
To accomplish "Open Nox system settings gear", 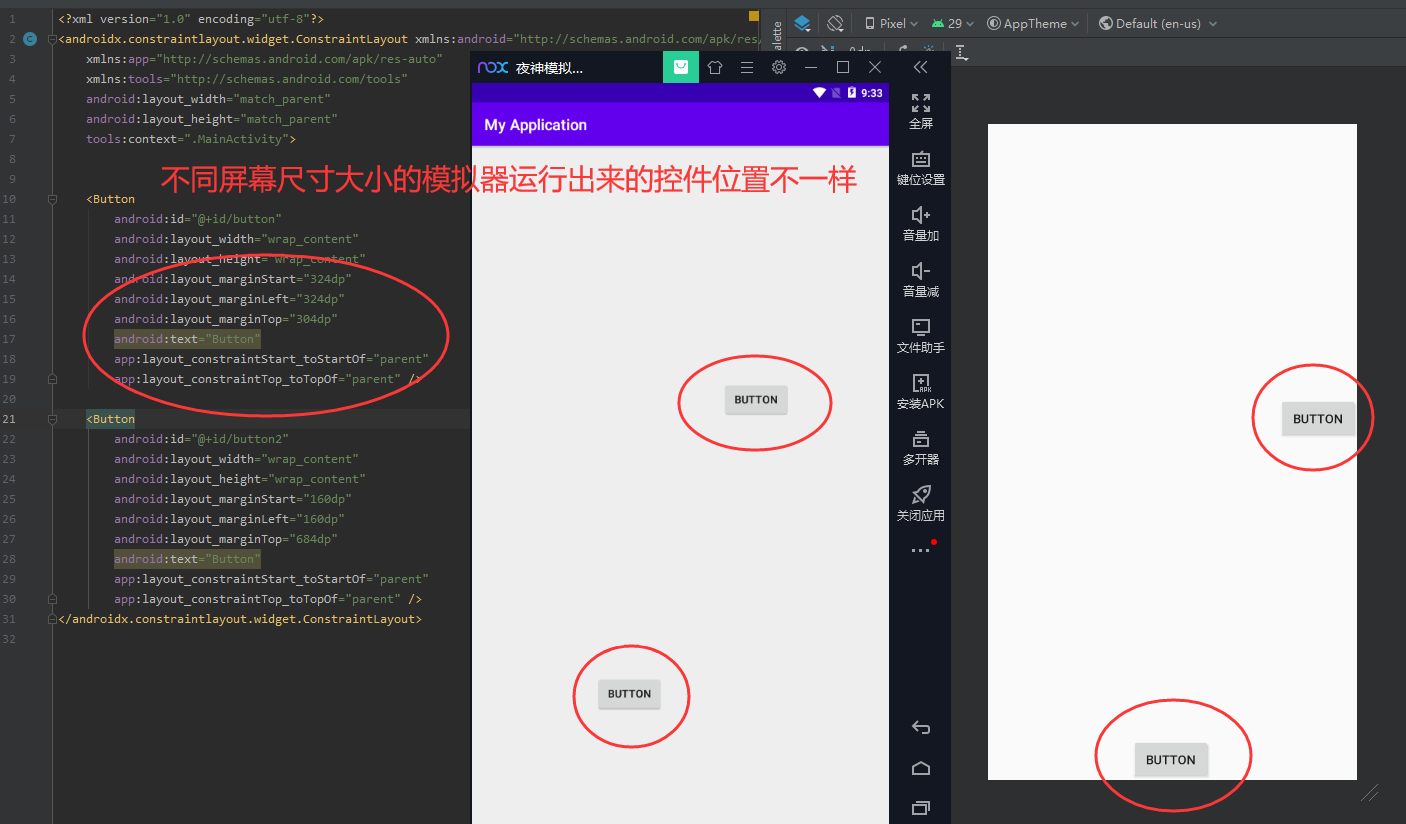I will [779, 67].
